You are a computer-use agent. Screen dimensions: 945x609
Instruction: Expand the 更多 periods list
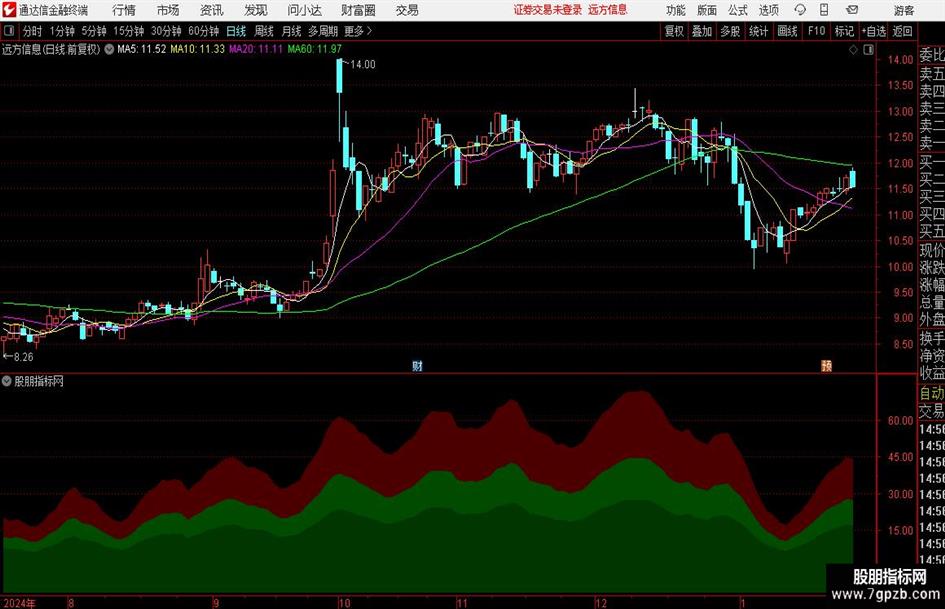coord(358,31)
